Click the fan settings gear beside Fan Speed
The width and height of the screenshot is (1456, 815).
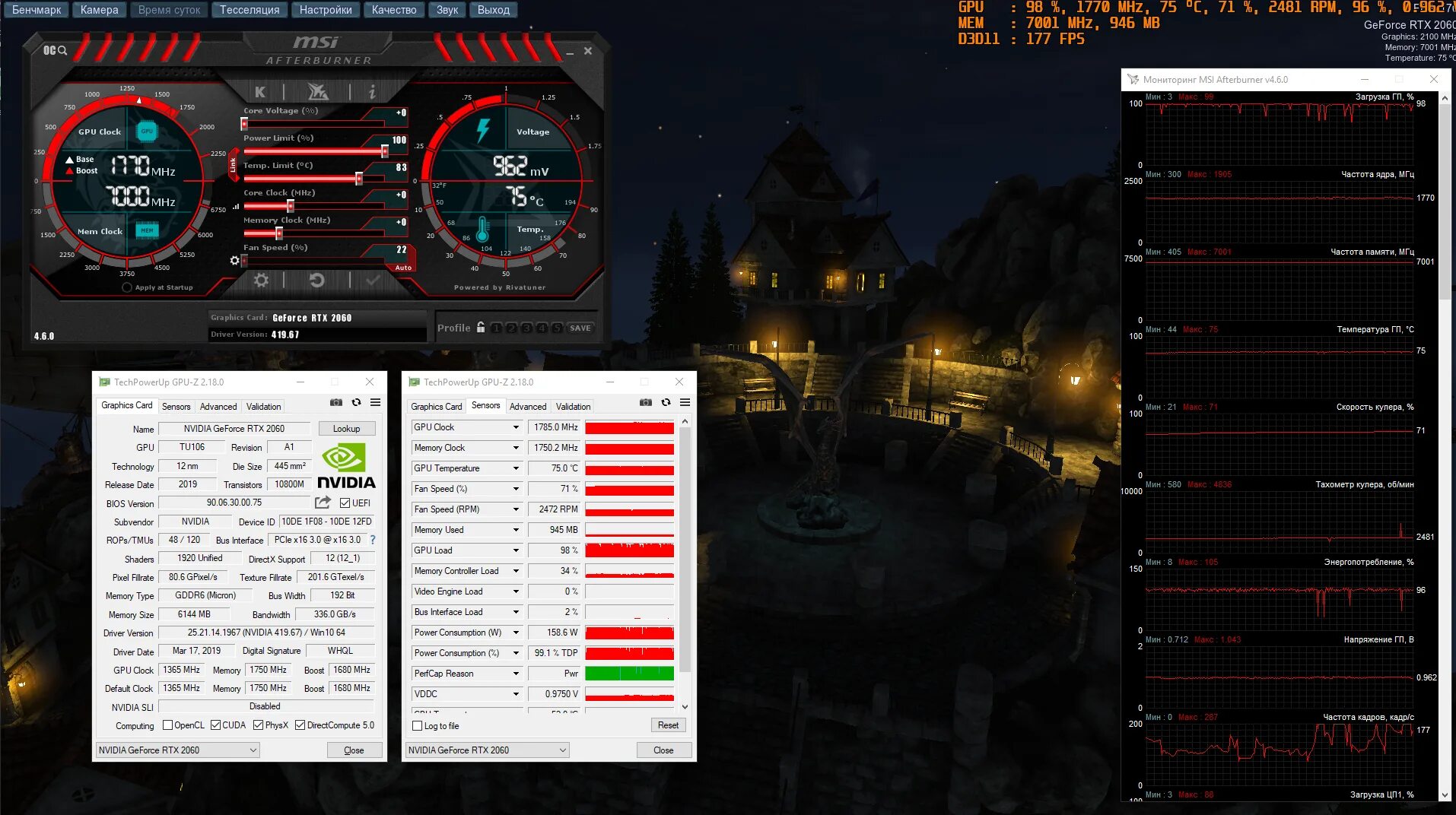click(x=234, y=260)
